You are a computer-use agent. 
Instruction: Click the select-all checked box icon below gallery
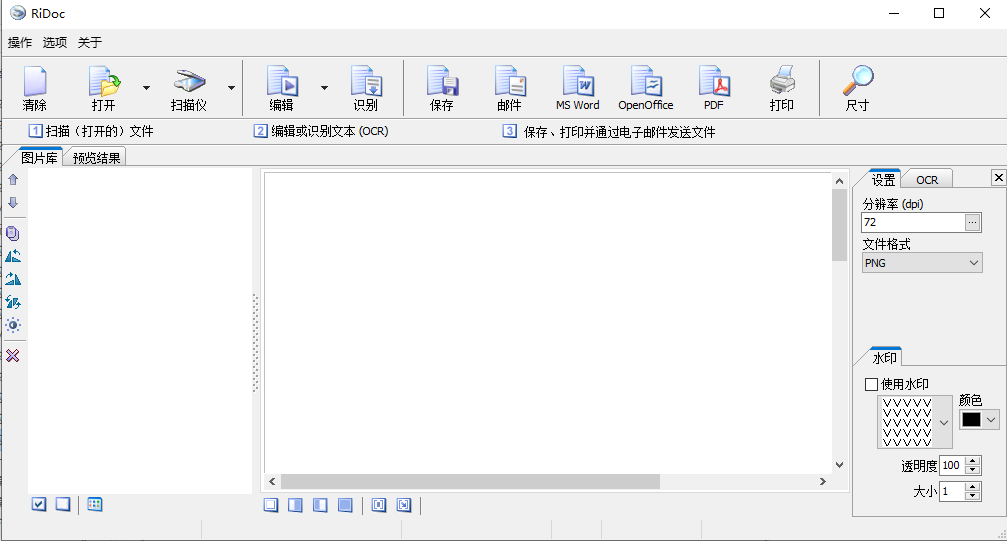[39, 504]
